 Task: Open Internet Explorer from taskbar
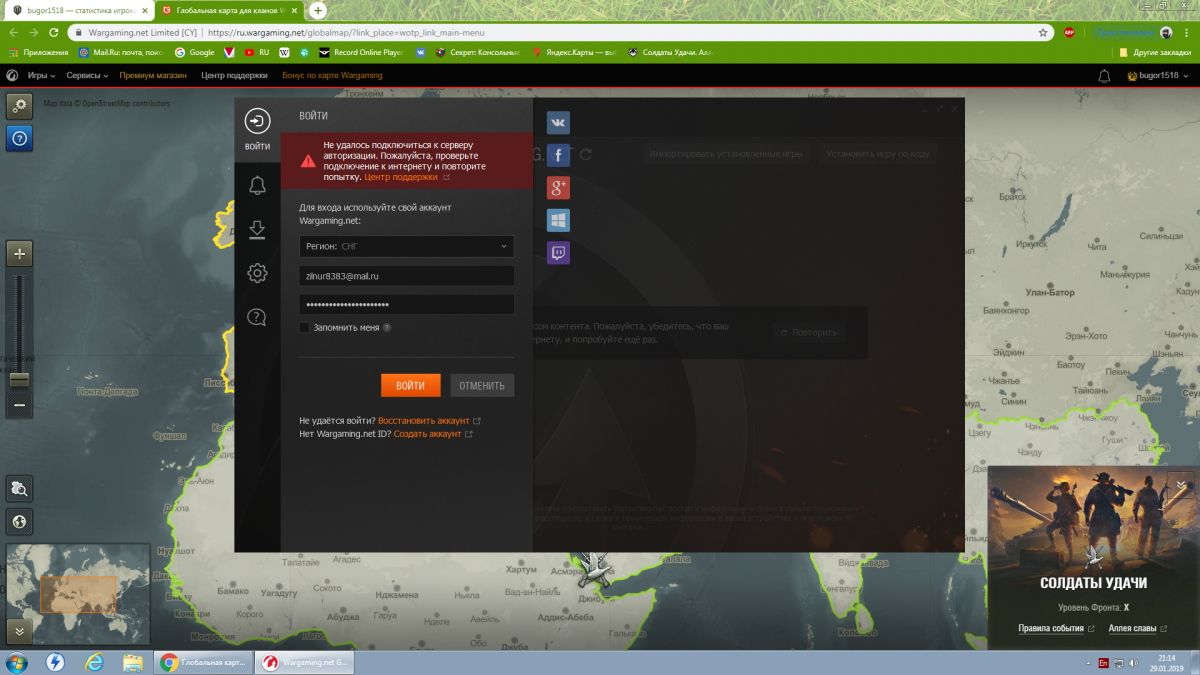[95, 662]
